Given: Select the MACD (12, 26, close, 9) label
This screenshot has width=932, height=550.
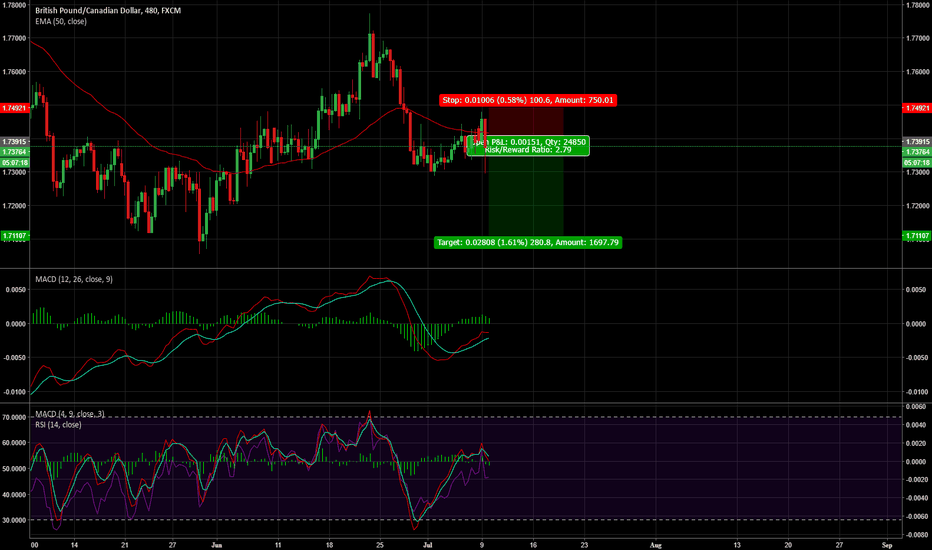Looking at the screenshot, I should click(74, 279).
